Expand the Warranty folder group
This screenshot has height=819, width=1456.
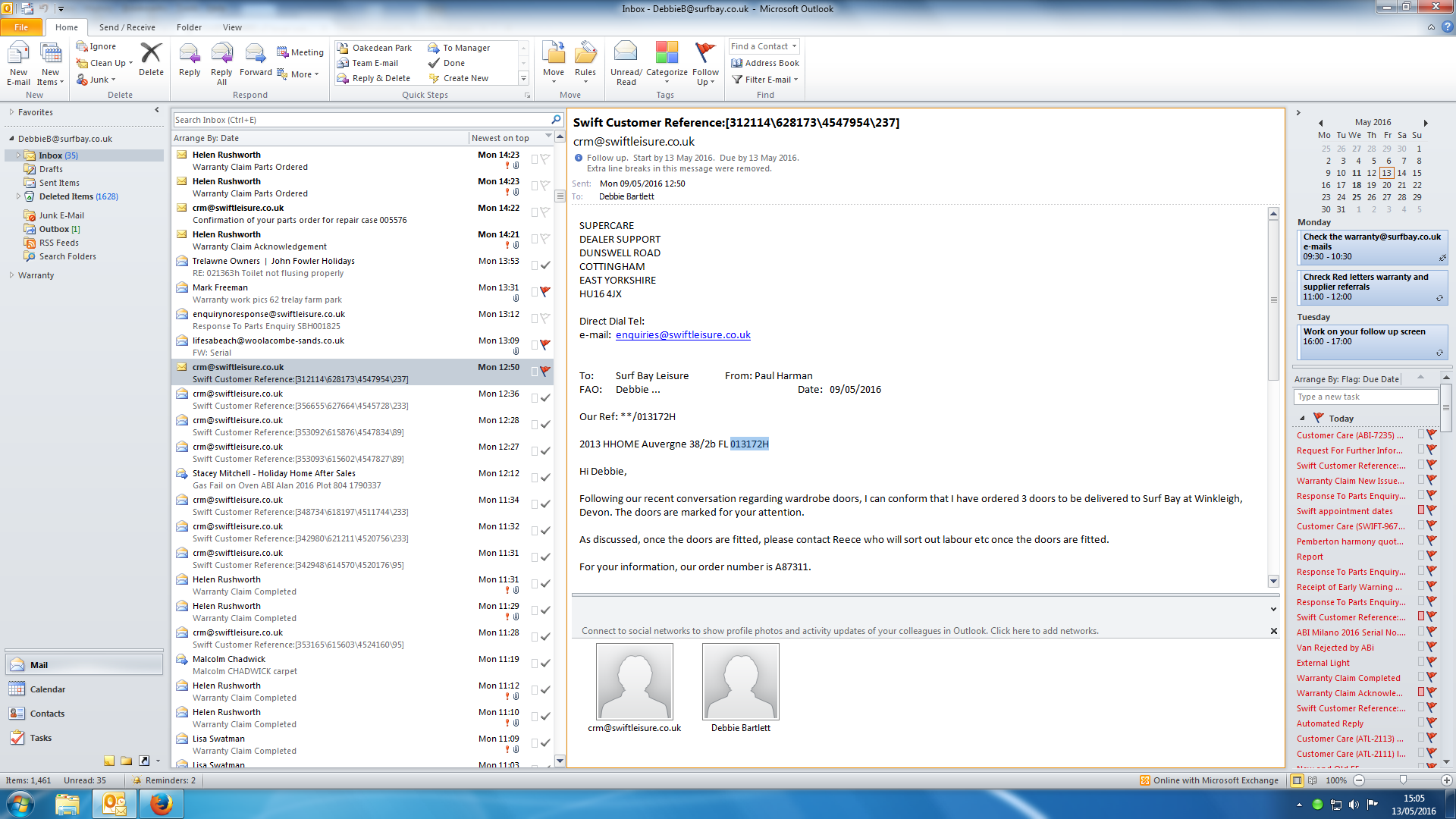[x=11, y=275]
